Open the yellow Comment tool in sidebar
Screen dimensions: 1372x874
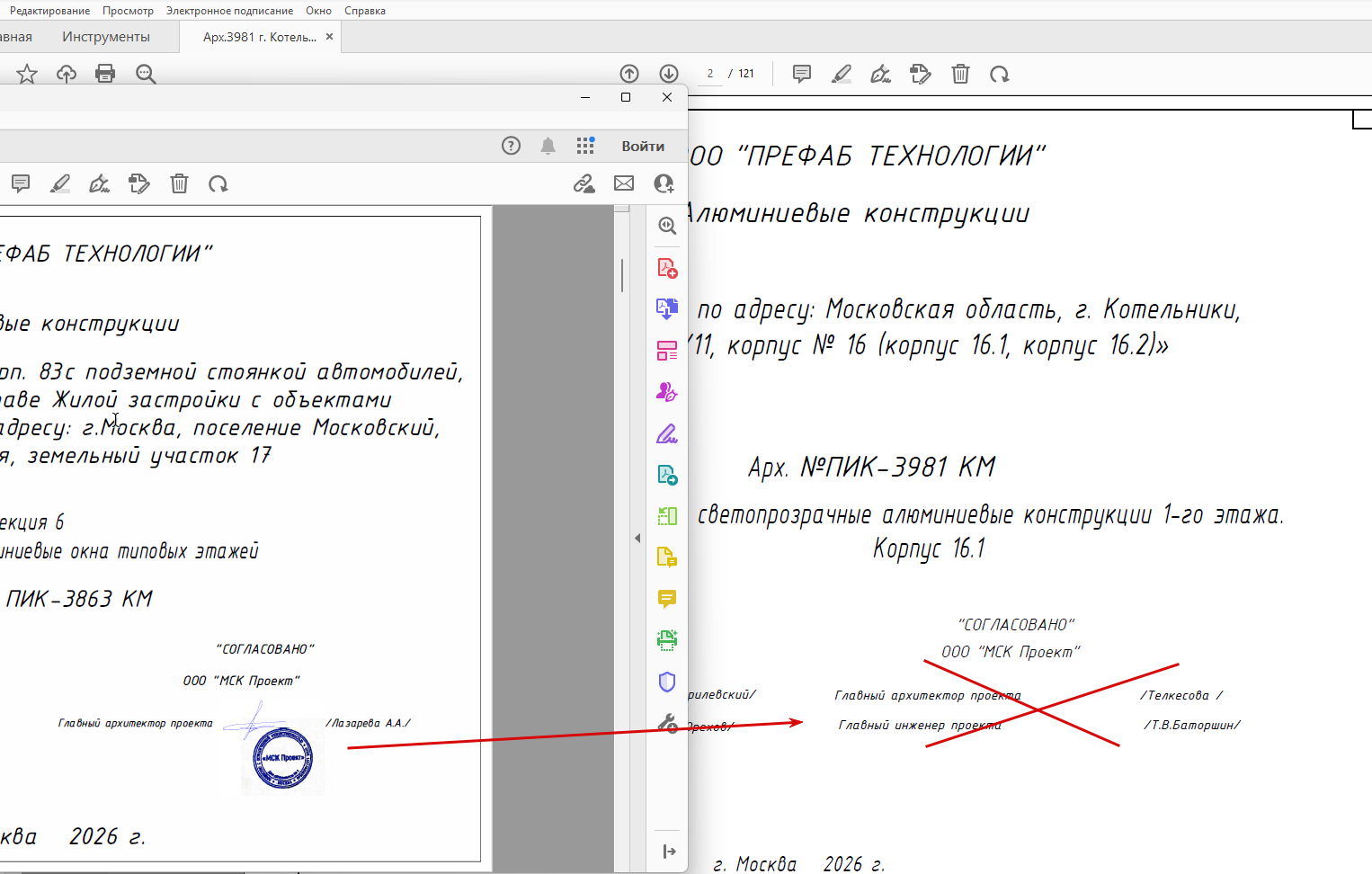[x=667, y=599]
